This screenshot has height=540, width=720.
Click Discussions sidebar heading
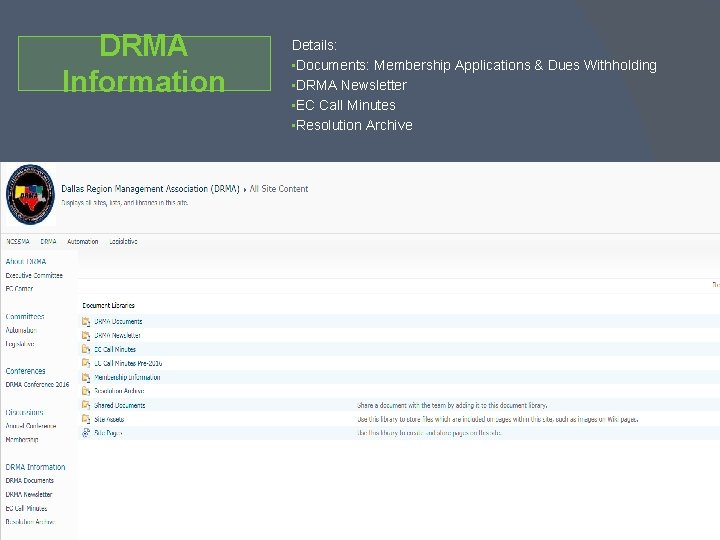tap(24, 412)
